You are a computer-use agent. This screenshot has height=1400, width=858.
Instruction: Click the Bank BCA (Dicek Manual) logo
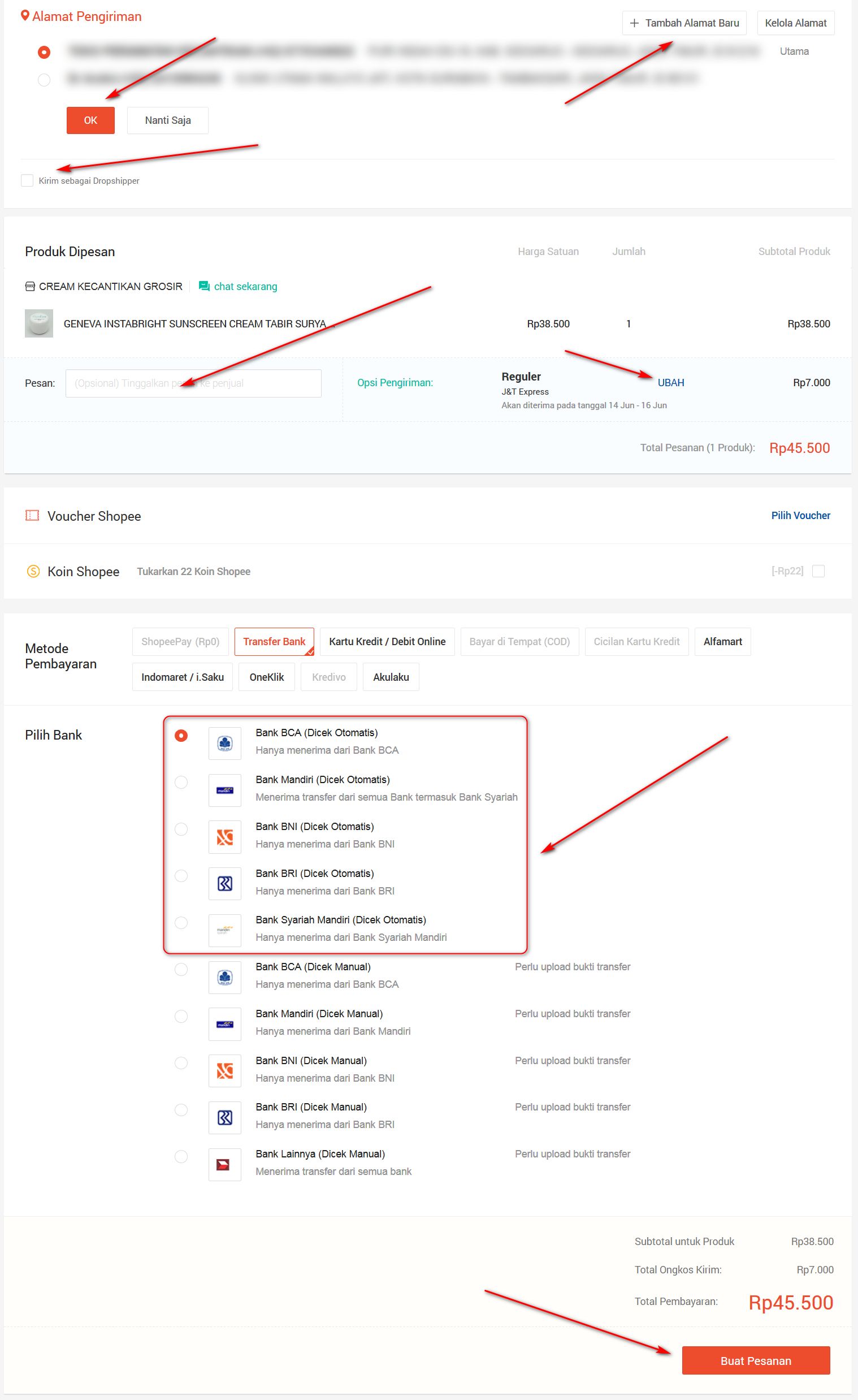coord(225,977)
